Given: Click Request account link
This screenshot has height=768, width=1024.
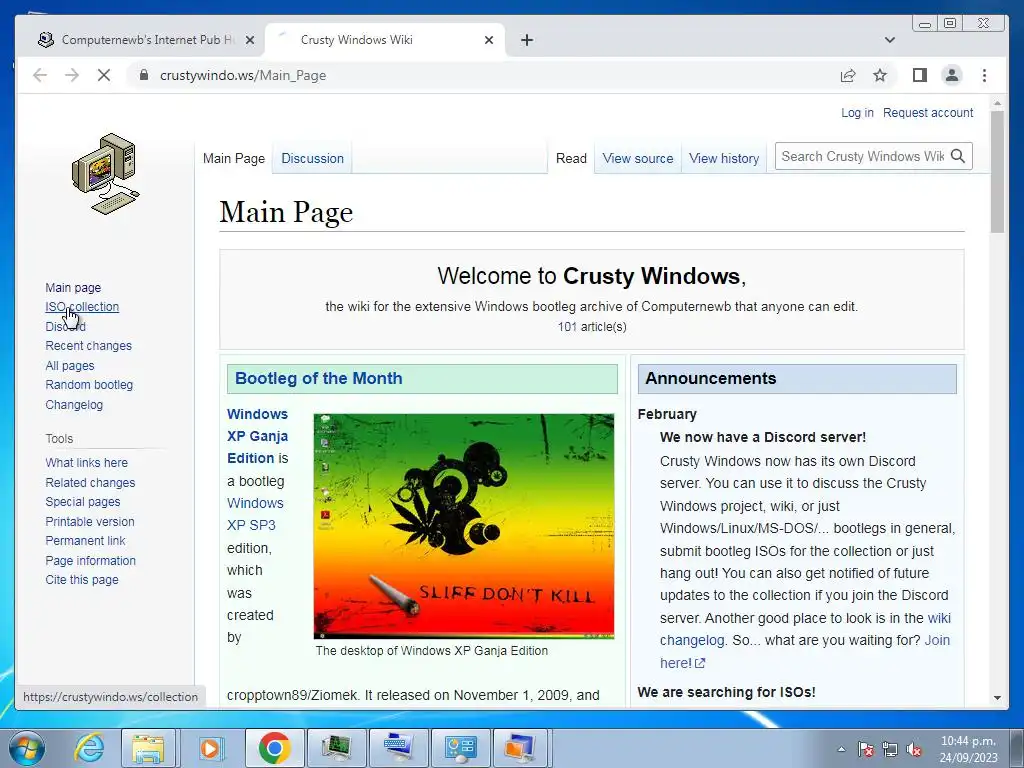Looking at the screenshot, I should click(928, 112).
